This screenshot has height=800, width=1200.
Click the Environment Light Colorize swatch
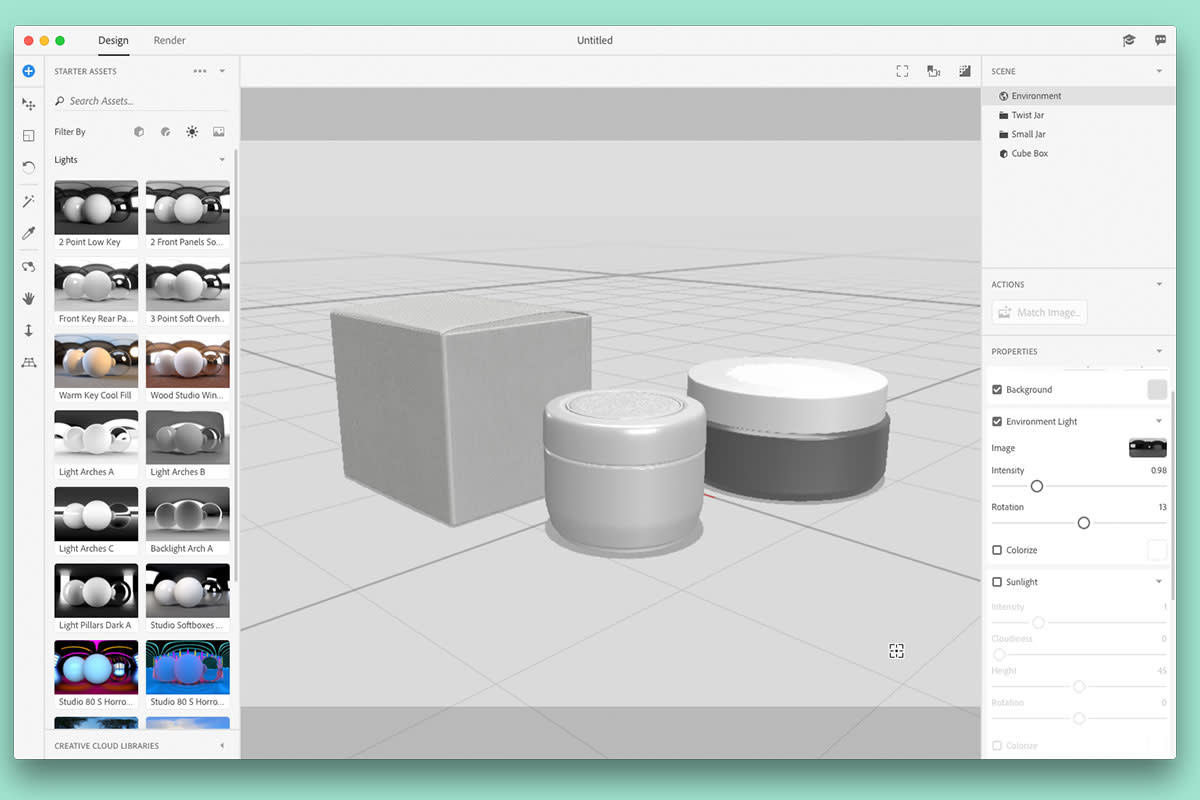pos(1157,550)
